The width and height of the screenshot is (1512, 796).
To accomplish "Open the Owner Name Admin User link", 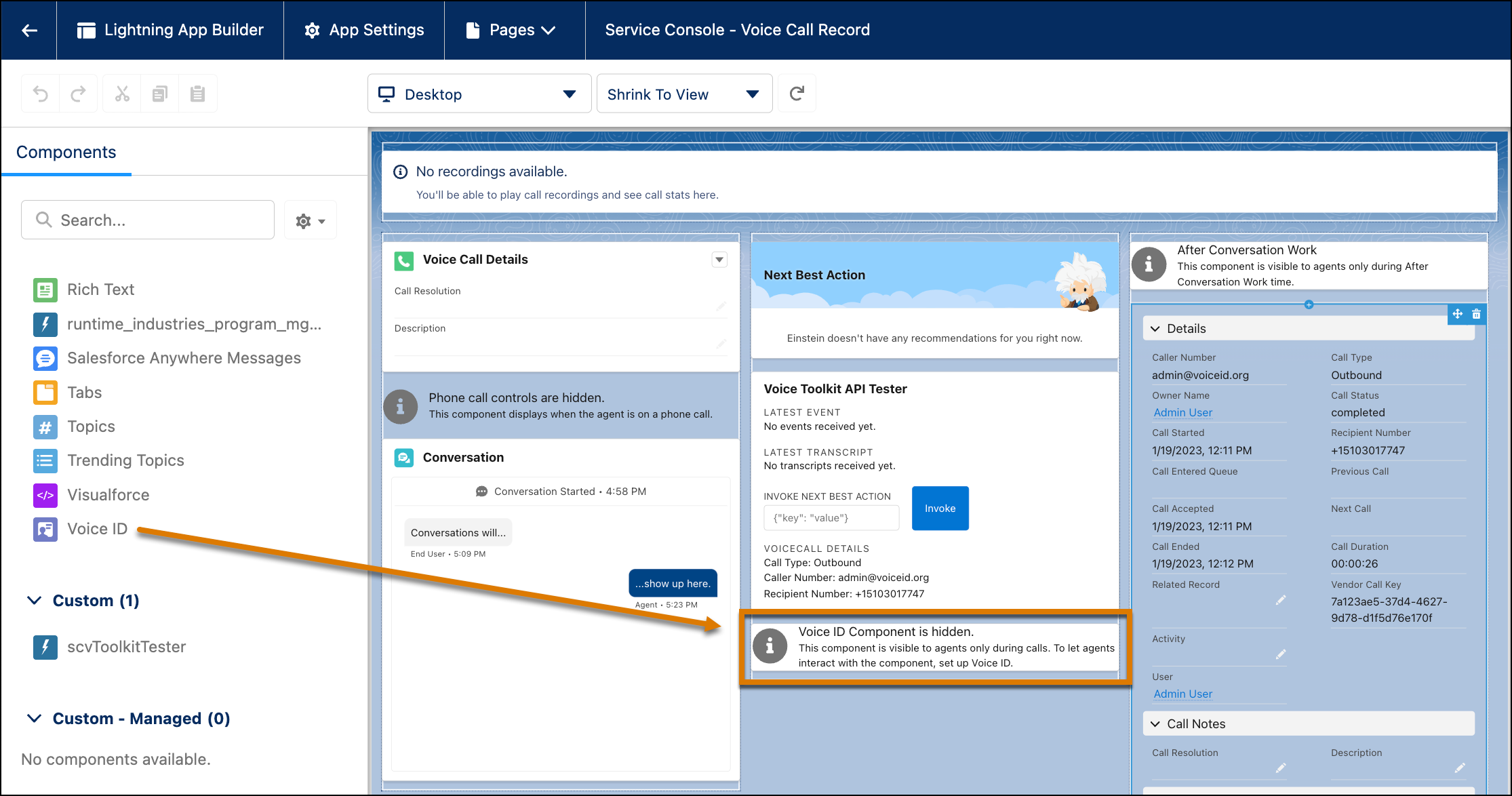I will [x=1183, y=412].
